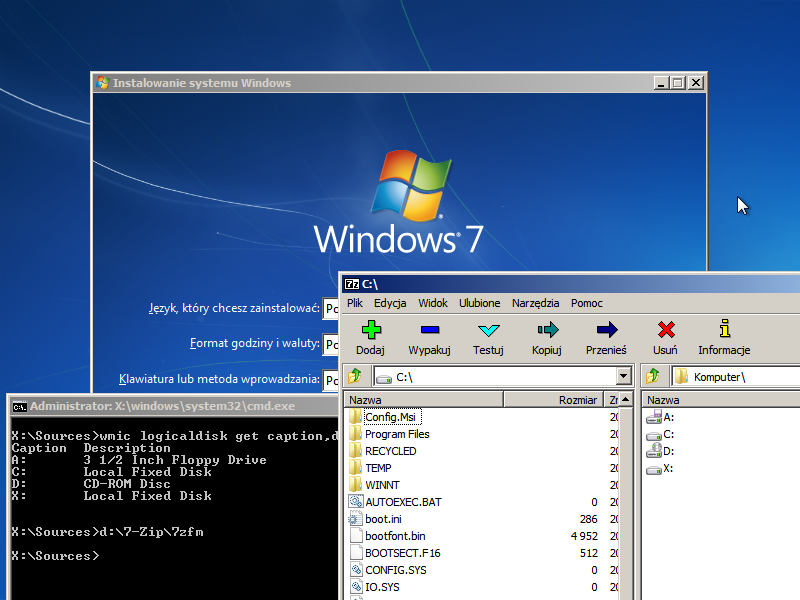Click the cmd prompt line X:\Sources>
This screenshot has height=600, width=800.
[x=55, y=556]
